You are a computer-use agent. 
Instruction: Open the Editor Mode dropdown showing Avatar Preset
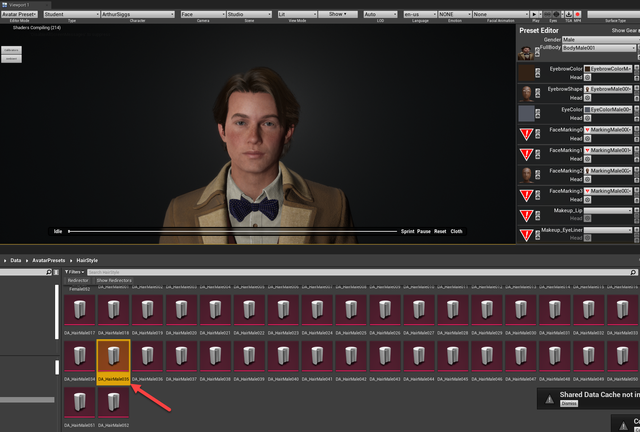pos(19,14)
